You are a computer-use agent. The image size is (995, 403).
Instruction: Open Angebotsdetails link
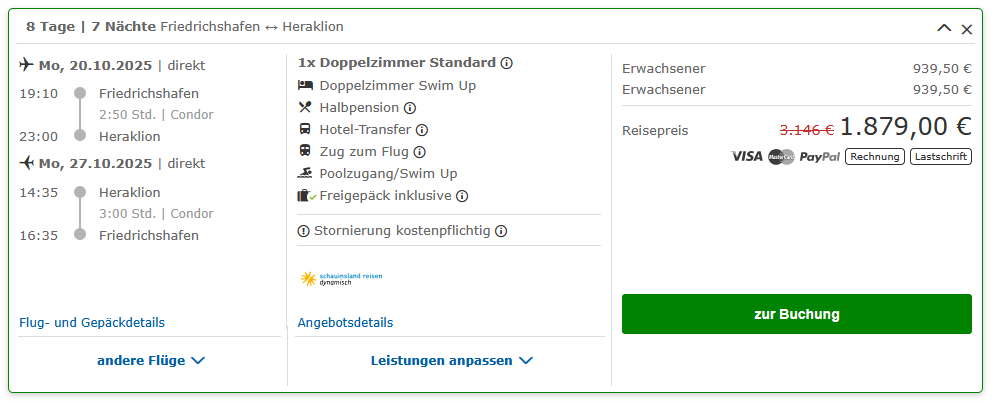point(345,322)
